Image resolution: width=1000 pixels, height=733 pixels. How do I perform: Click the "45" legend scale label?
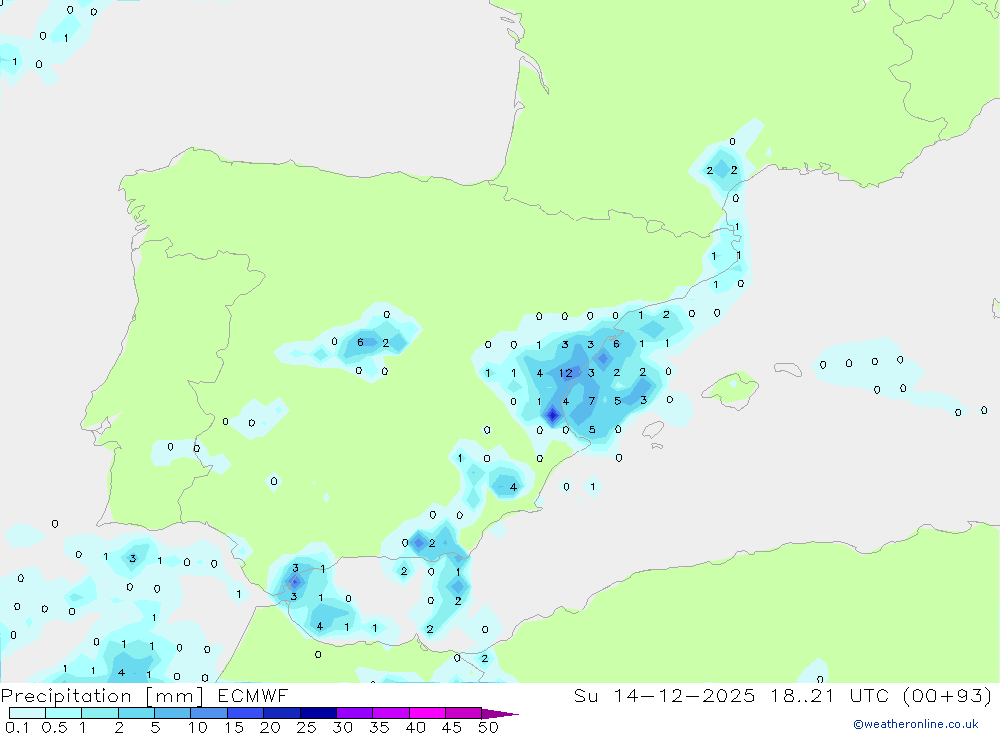(452, 727)
